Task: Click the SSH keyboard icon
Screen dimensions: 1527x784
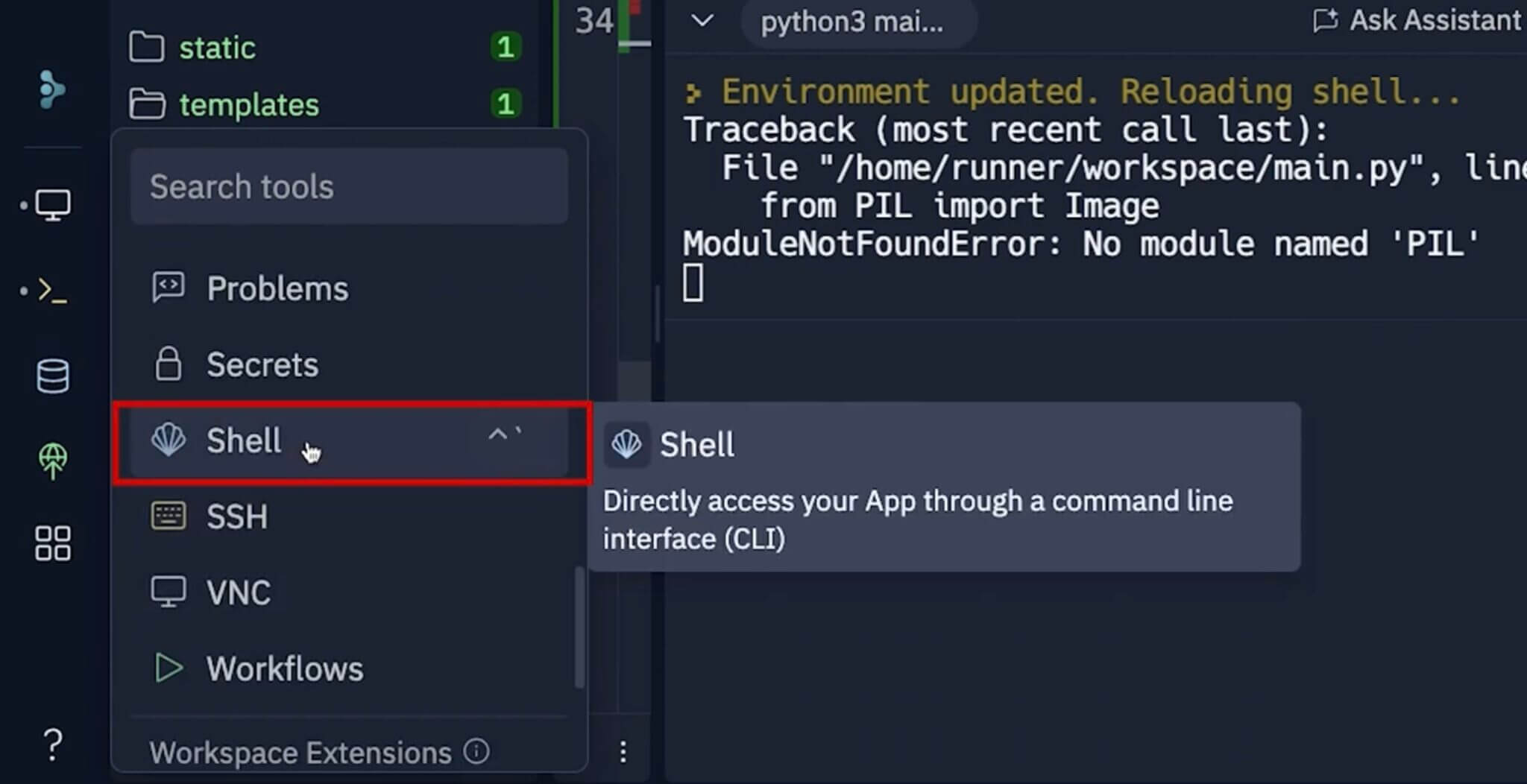Action: (x=169, y=516)
